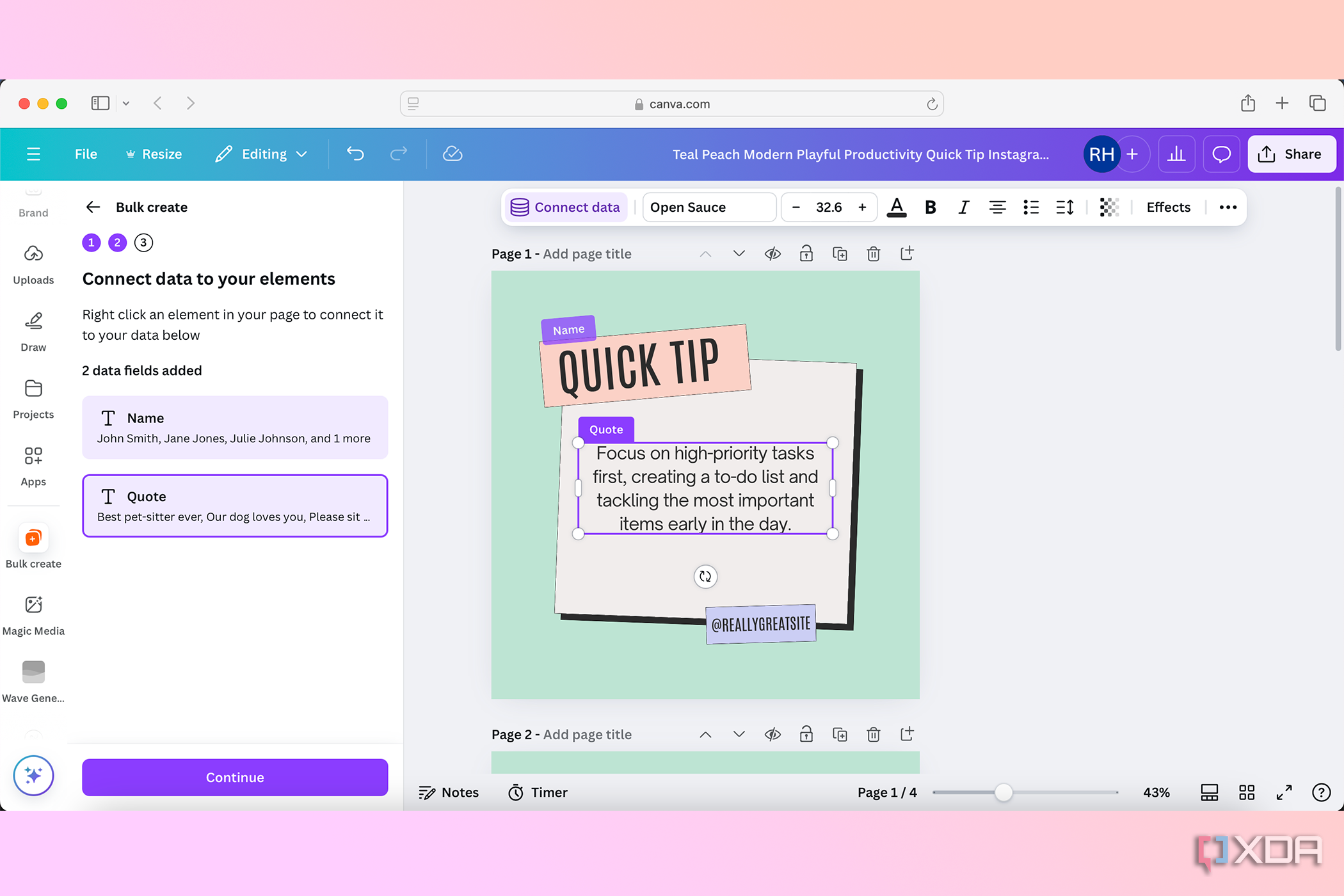Open Canva magic assistant sparkle button
This screenshot has width=1344, height=896.
coord(33,776)
